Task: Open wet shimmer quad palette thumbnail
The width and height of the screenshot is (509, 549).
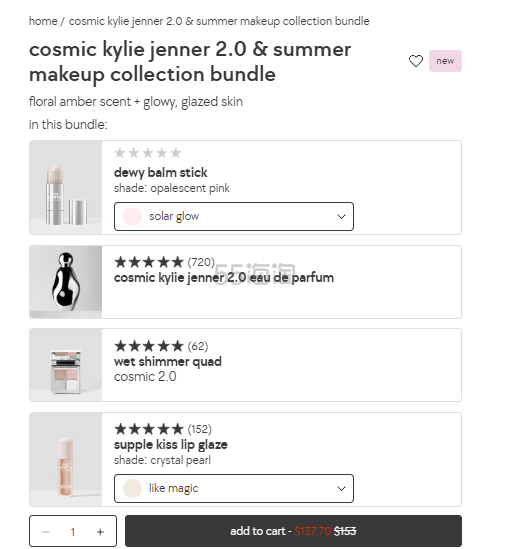Action: tap(66, 365)
